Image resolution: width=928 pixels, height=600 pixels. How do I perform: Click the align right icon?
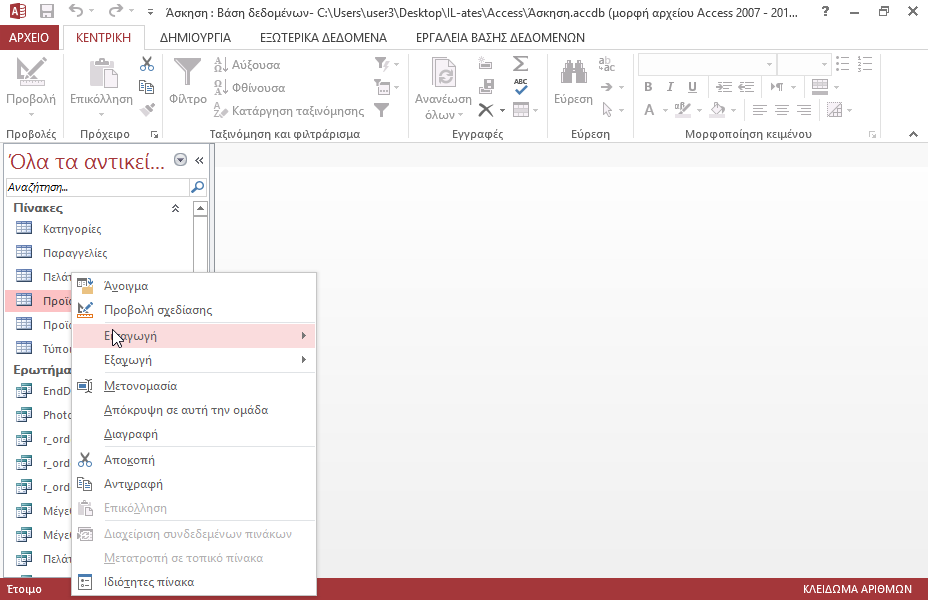point(804,110)
